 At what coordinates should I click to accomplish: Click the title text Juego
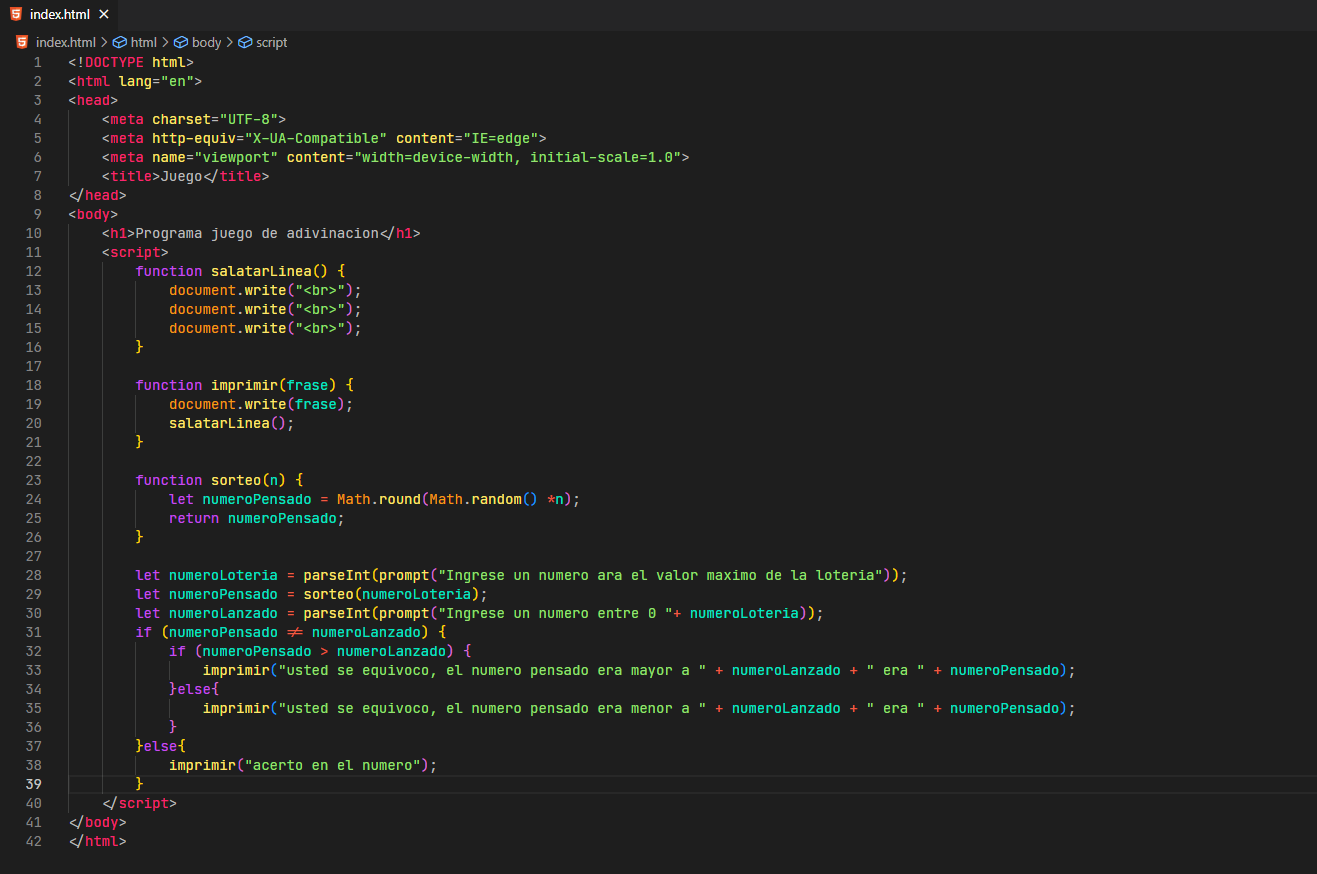pos(181,176)
